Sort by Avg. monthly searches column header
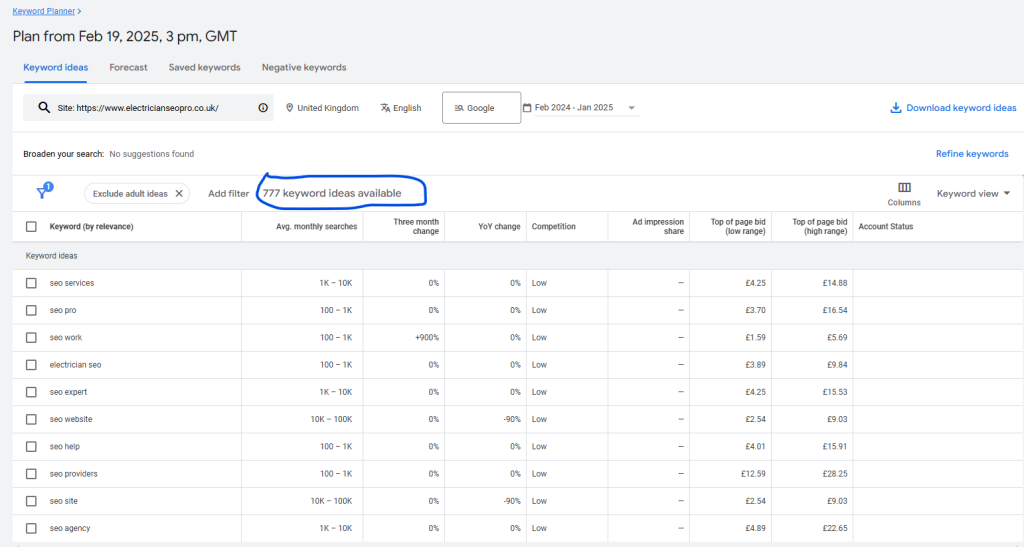Screen dimensions: 1024x547 tap(317, 227)
